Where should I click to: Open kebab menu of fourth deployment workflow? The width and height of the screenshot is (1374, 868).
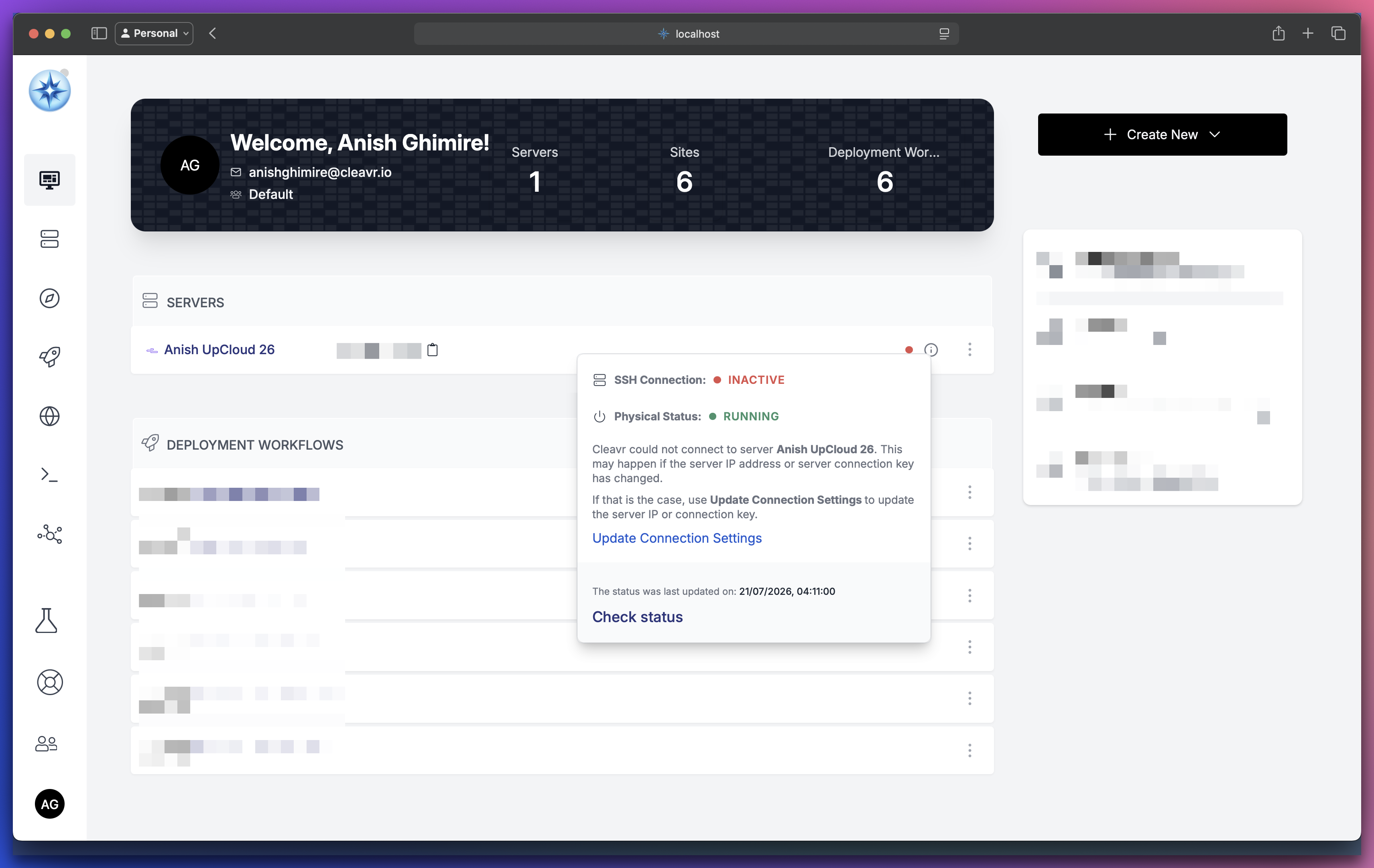point(970,647)
